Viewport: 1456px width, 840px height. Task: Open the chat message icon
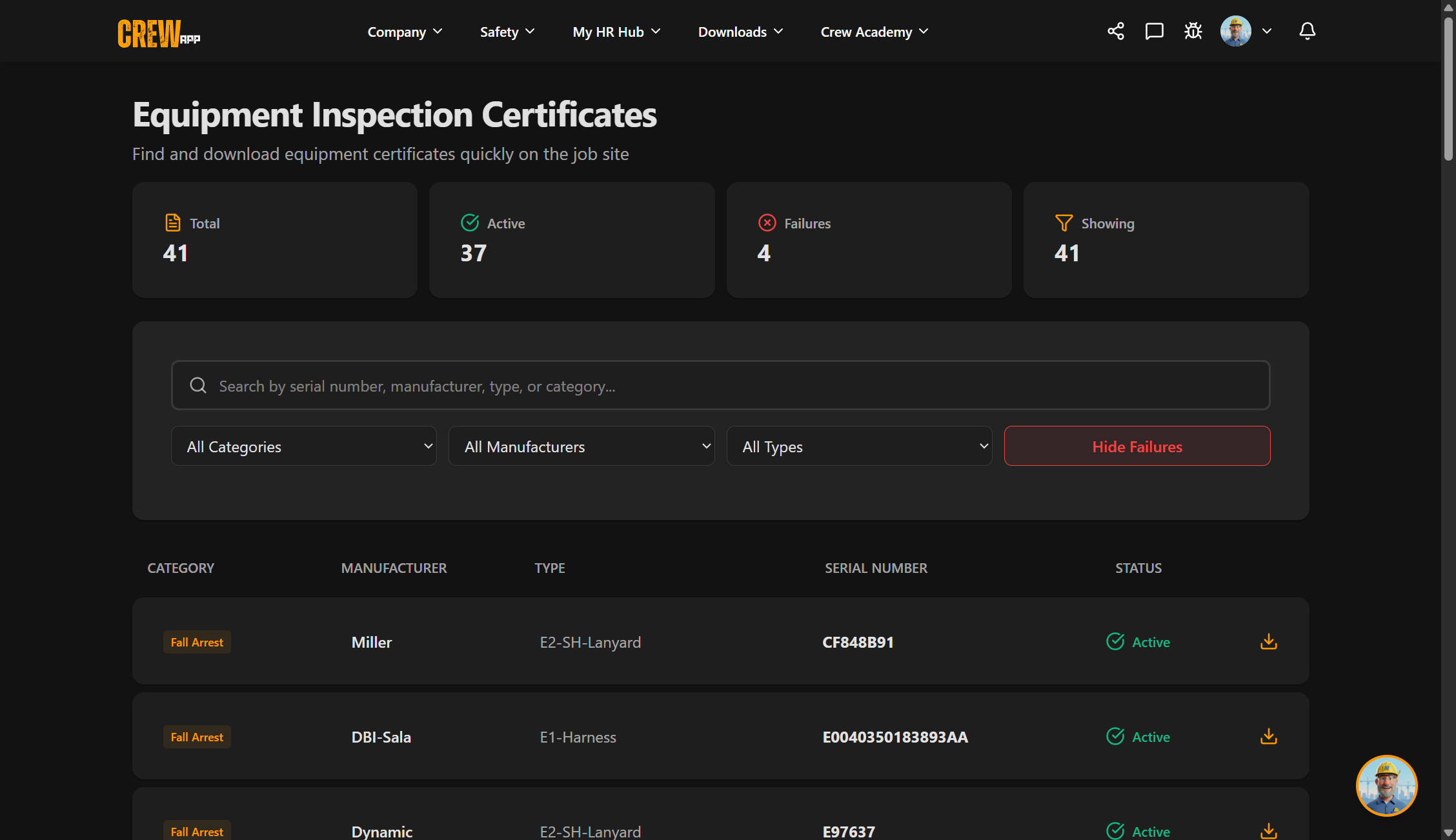[1154, 31]
